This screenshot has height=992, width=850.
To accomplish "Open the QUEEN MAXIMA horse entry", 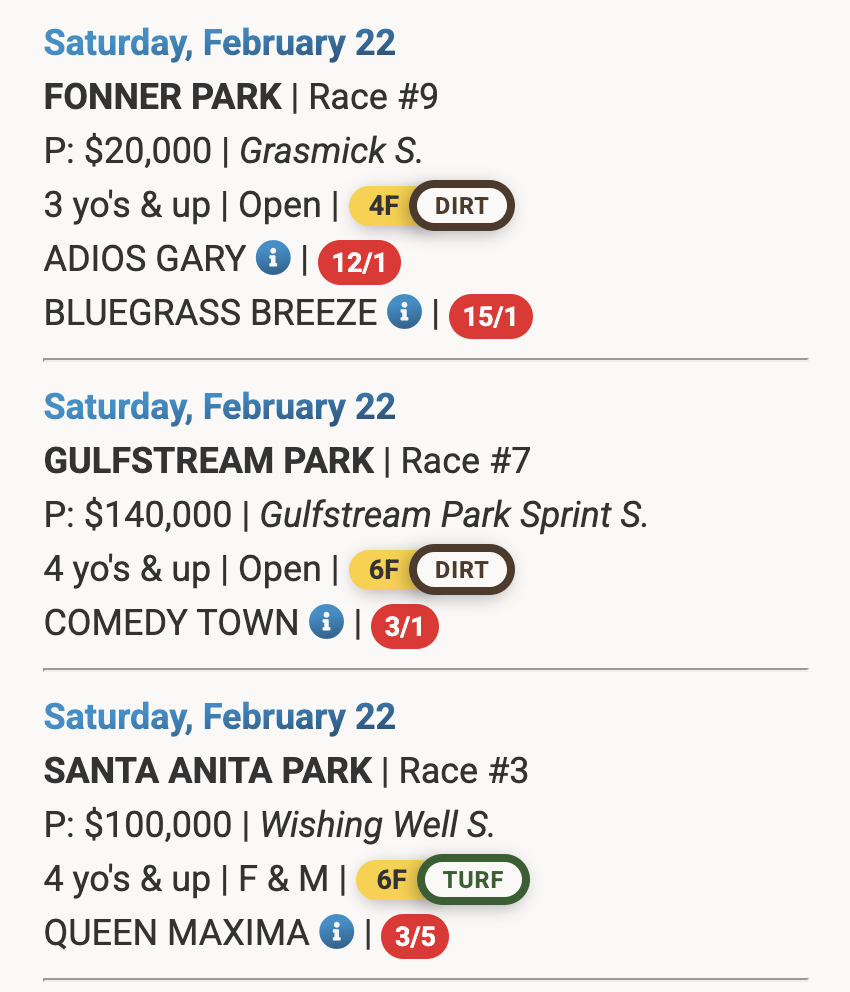I will click(x=176, y=933).
